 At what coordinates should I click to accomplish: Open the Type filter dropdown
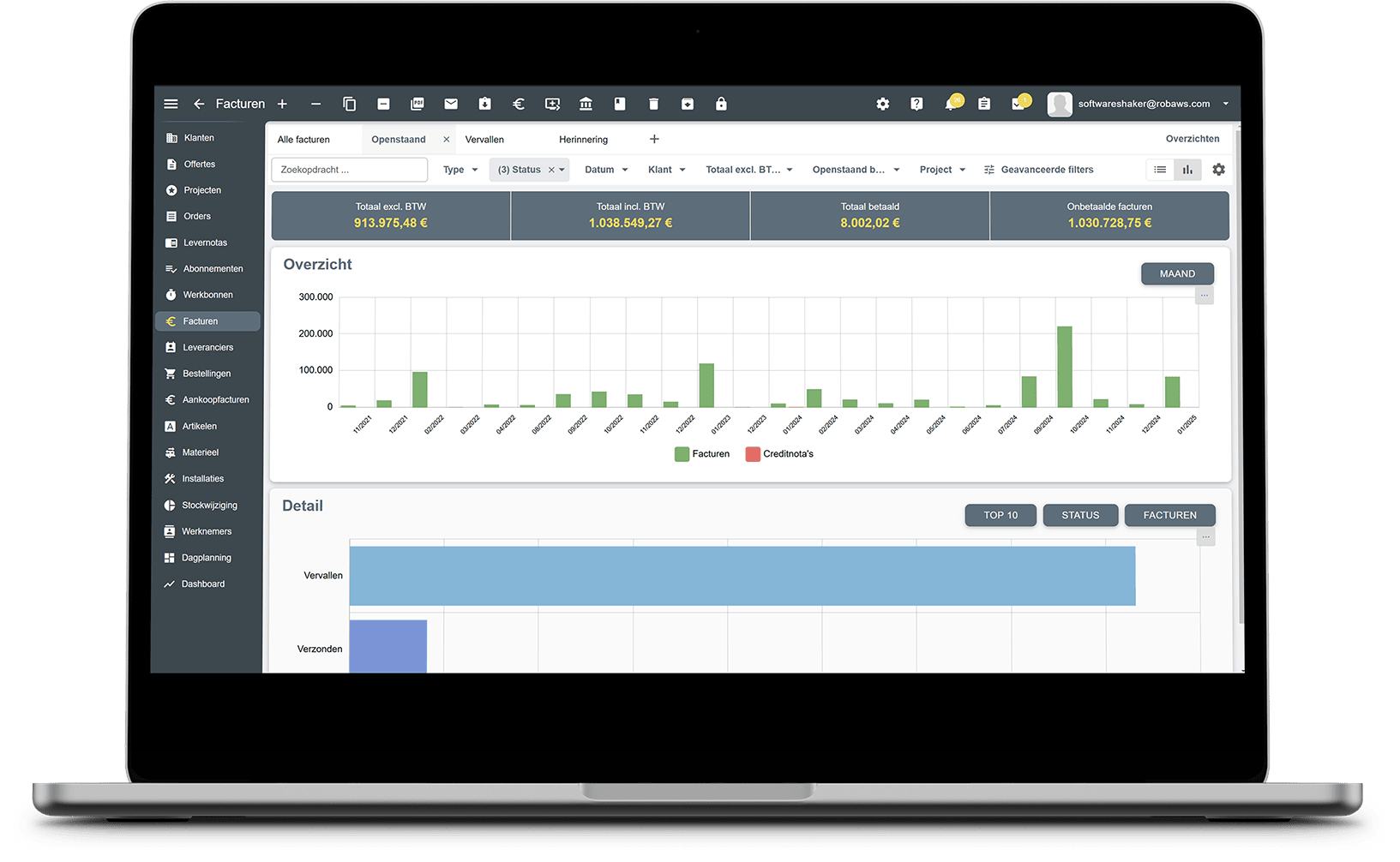tap(460, 169)
